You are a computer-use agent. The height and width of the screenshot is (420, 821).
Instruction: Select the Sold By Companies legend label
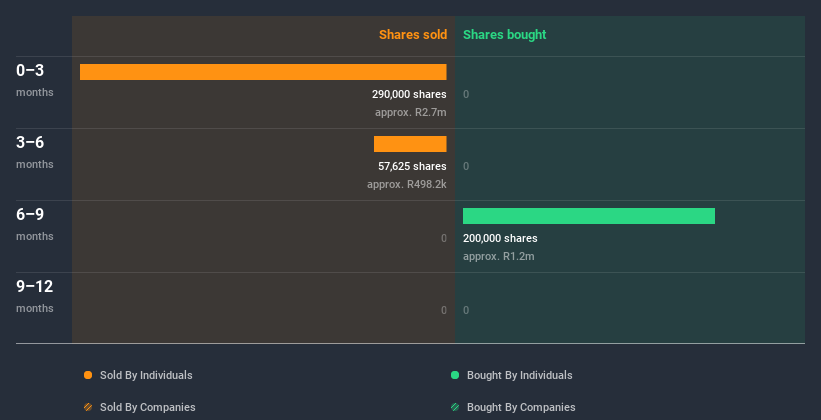point(148,407)
